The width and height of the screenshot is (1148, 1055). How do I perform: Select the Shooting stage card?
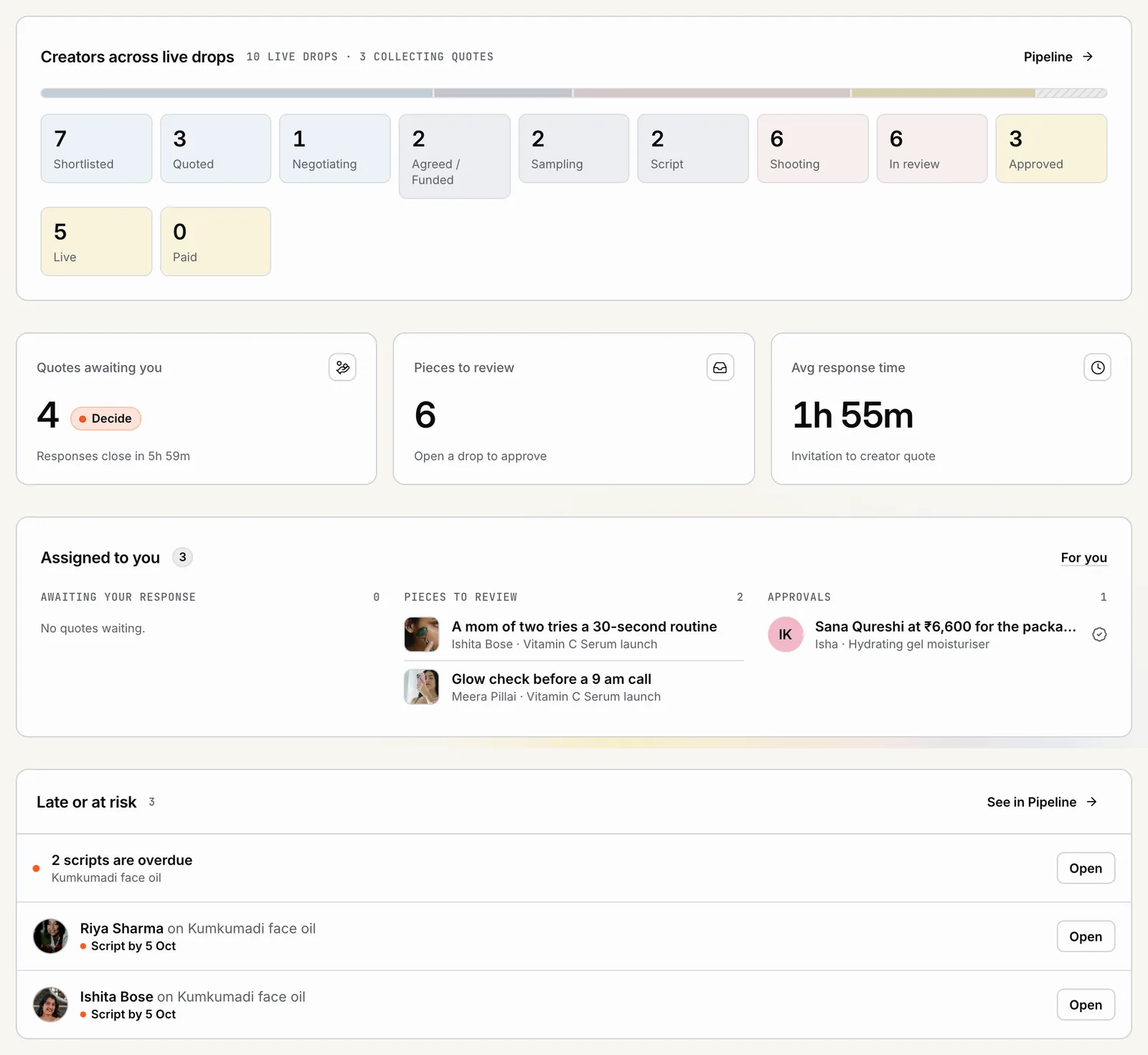(x=813, y=149)
